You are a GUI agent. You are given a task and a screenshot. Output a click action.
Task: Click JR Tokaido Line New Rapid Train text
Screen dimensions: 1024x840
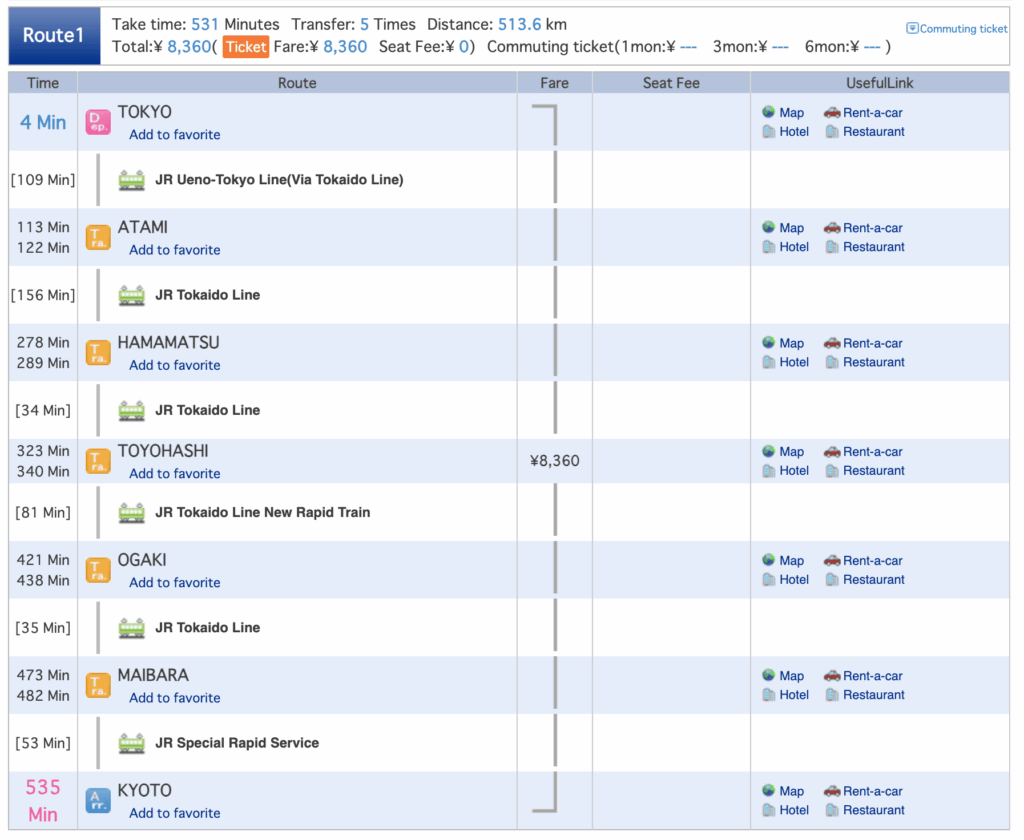[263, 512]
